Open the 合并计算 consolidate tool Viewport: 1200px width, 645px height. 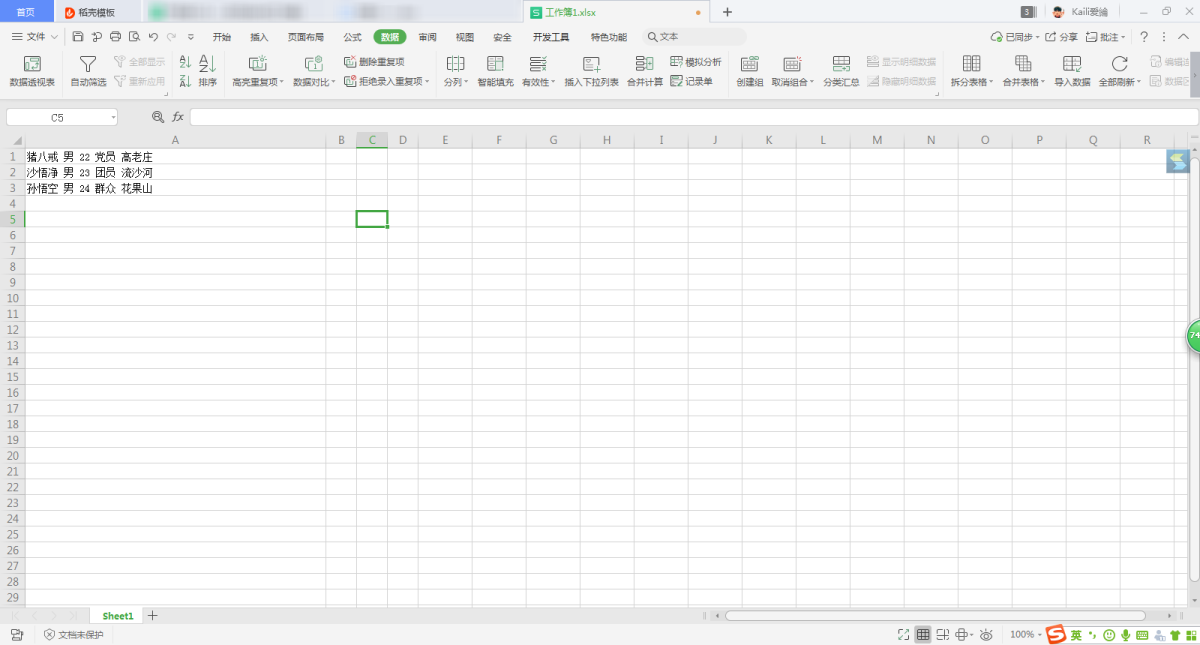[x=644, y=64]
